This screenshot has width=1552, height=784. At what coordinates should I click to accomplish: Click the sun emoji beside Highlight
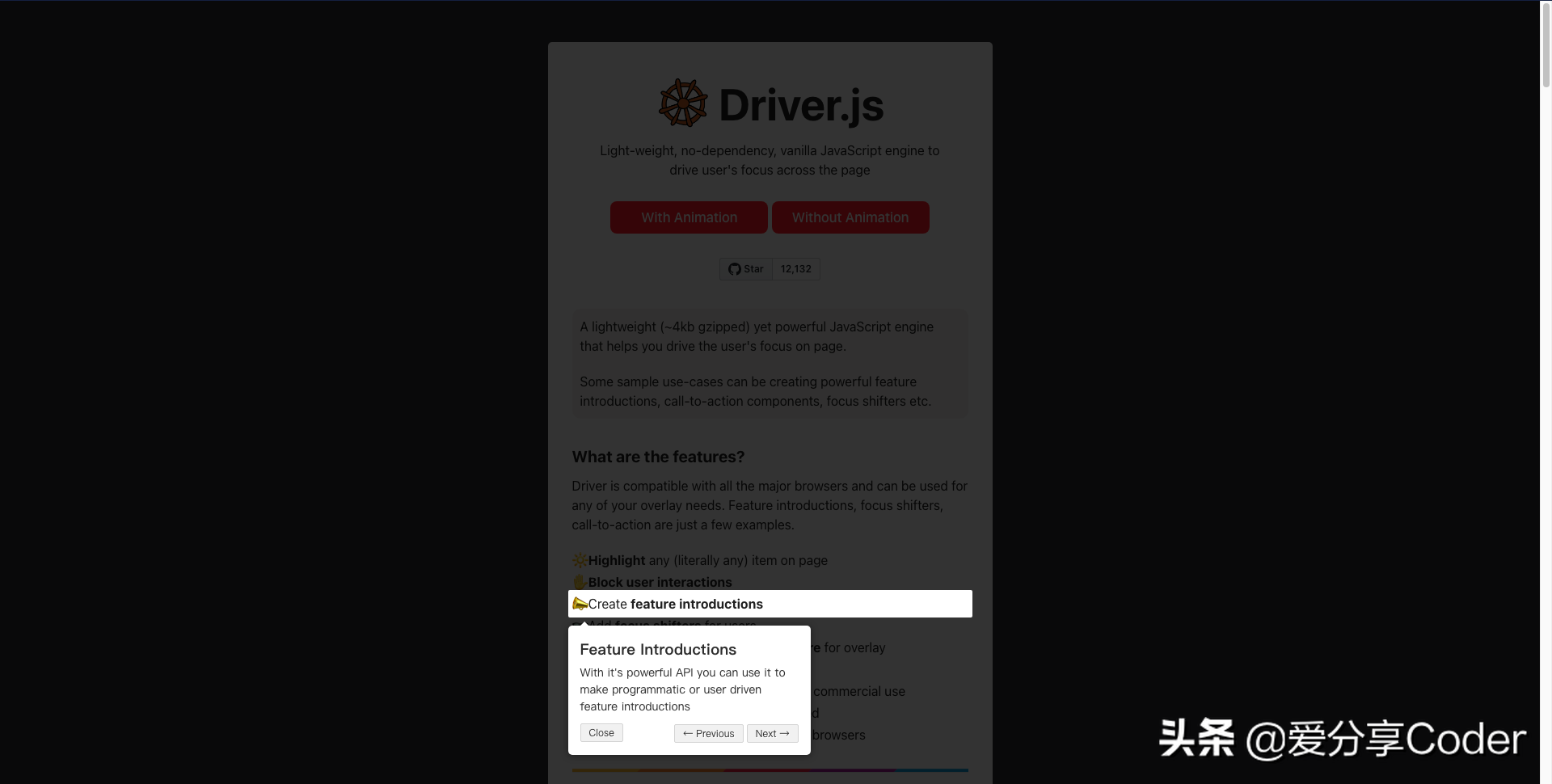(580, 560)
